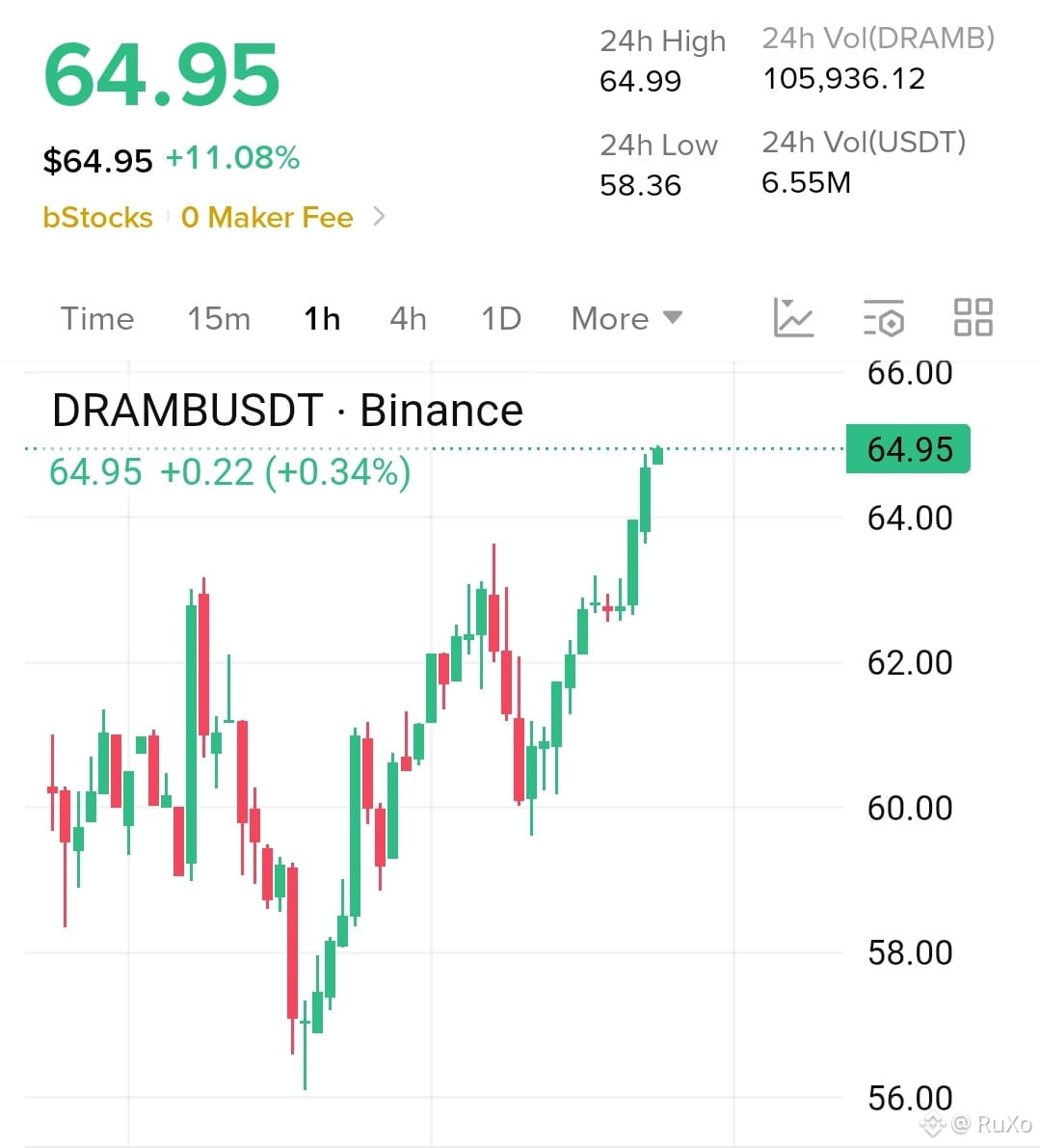Switch to the 1D interval
1040x1148 pixels.
(501, 318)
